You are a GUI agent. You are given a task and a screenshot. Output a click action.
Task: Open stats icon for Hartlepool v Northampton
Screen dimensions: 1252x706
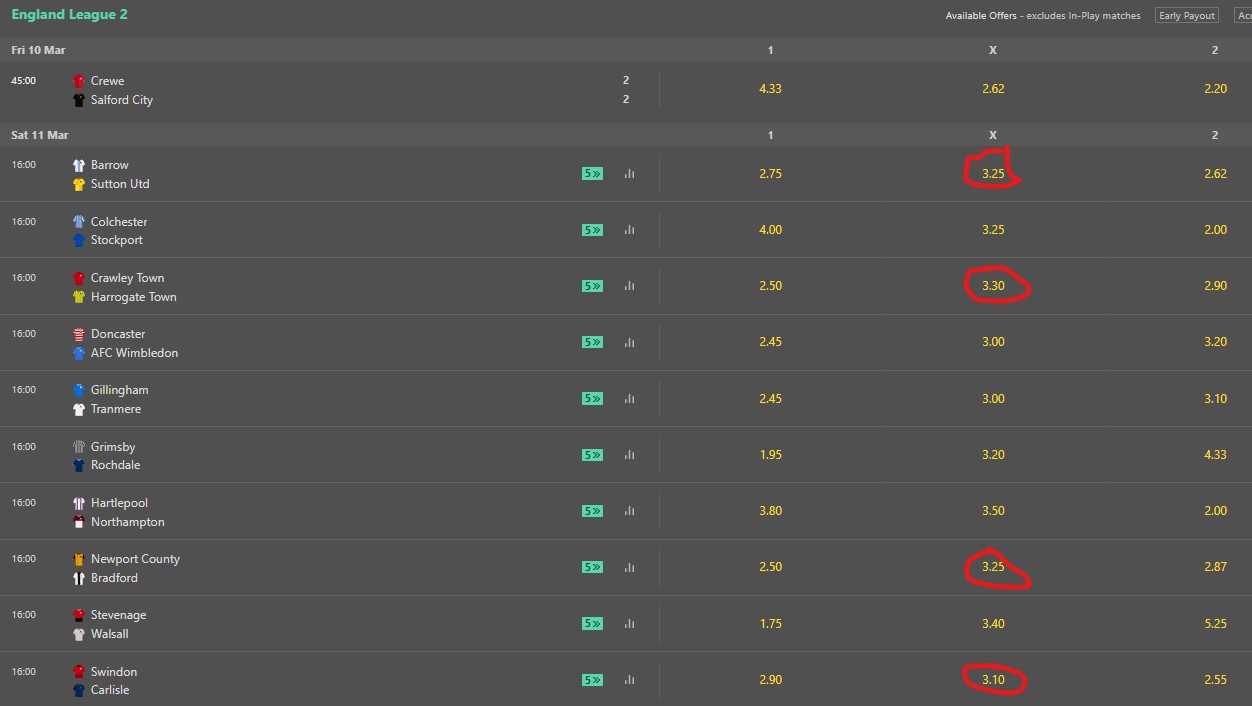pyautogui.click(x=629, y=511)
